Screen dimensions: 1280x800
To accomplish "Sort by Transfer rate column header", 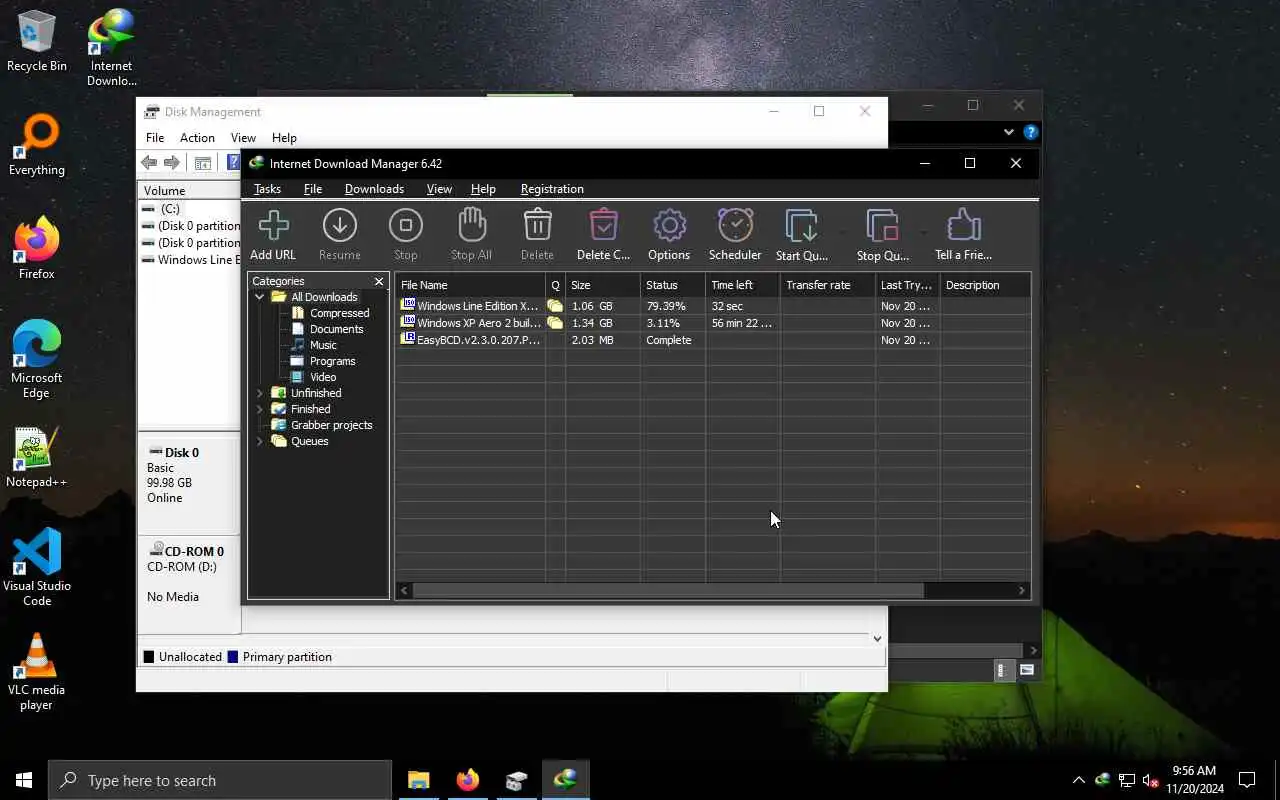I will 828,285.
